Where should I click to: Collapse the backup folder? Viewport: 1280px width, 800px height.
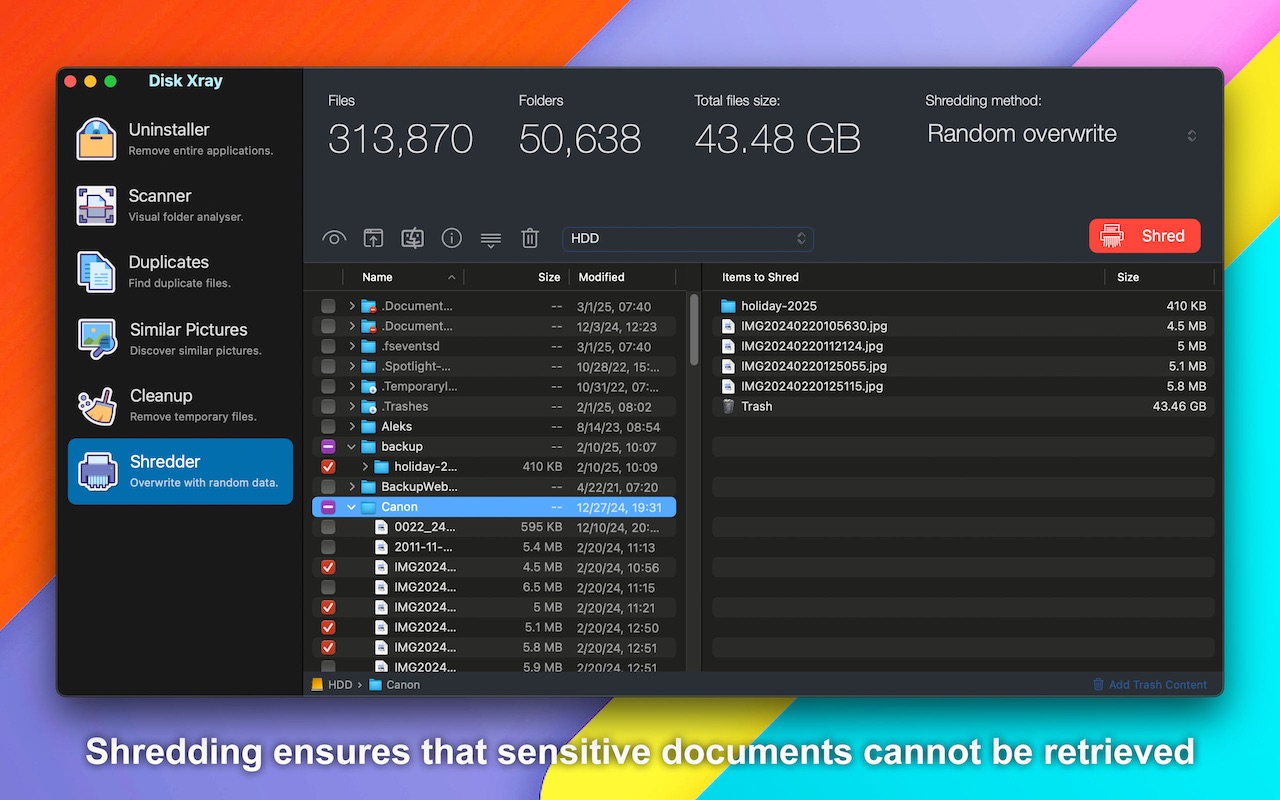click(352, 447)
